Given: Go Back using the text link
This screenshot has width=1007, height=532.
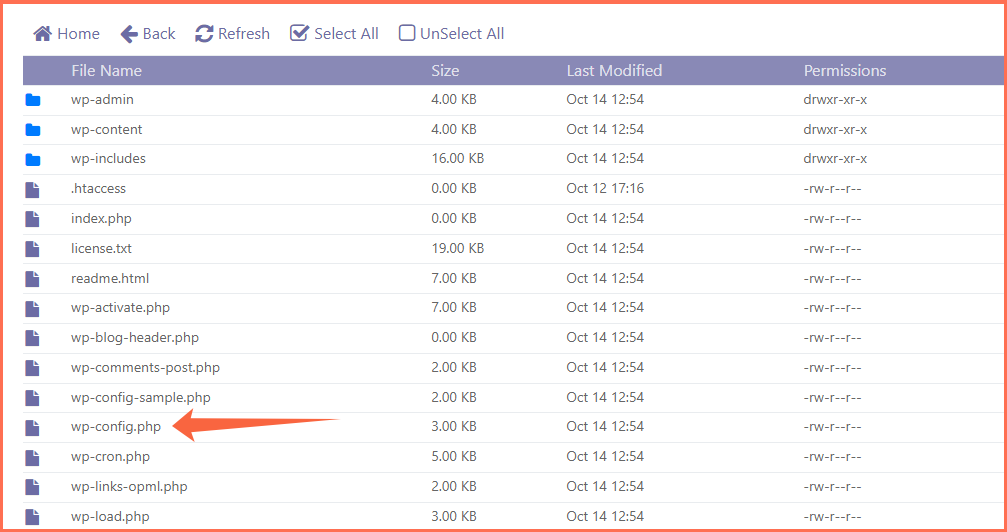Looking at the screenshot, I should (x=159, y=33).
